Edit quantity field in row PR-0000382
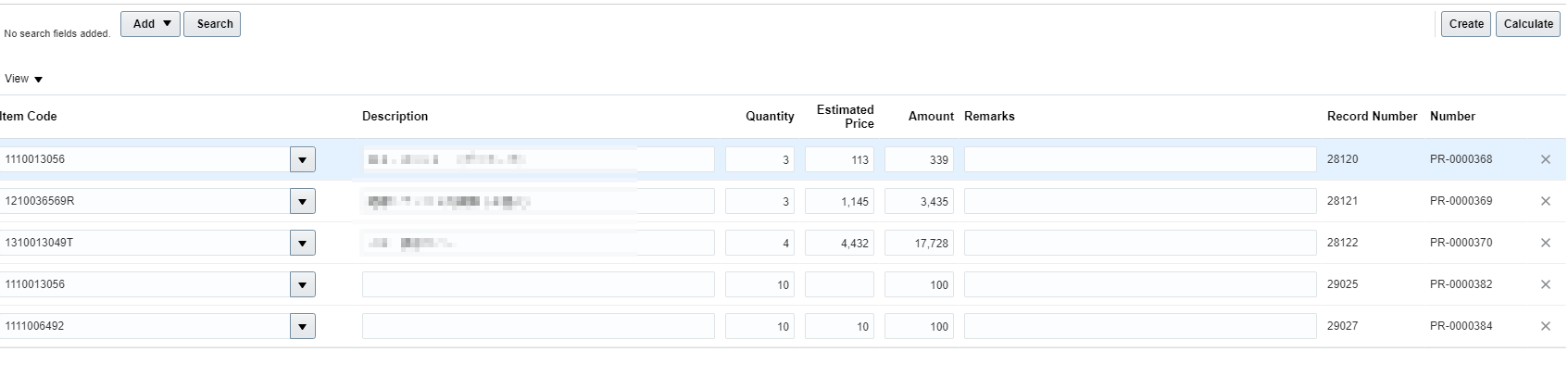Viewport: 1568px width, 377px height. pyautogui.click(x=759, y=284)
